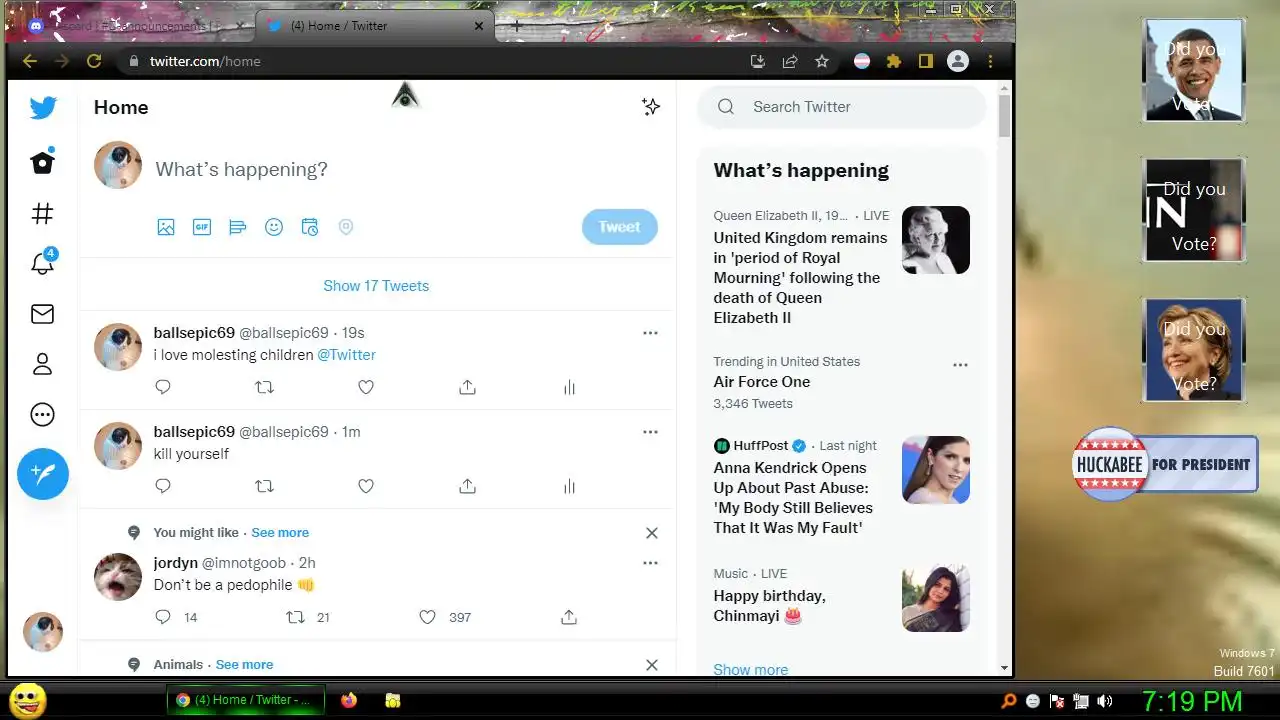This screenshot has width=1280, height=720.
Task: Like the 19s tweet
Action: 366,387
